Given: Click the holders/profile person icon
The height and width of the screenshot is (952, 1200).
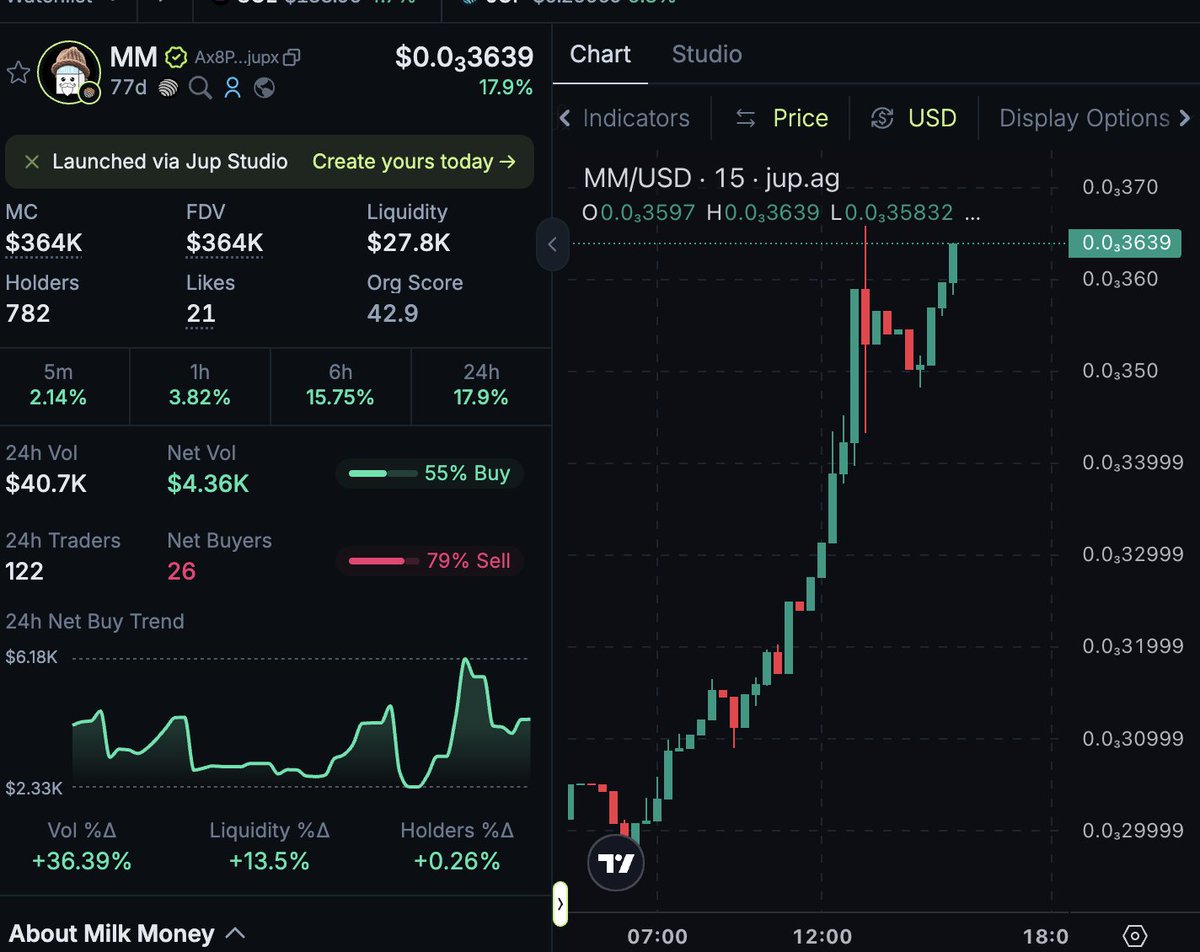Looking at the screenshot, I should (x=231, y=88).
